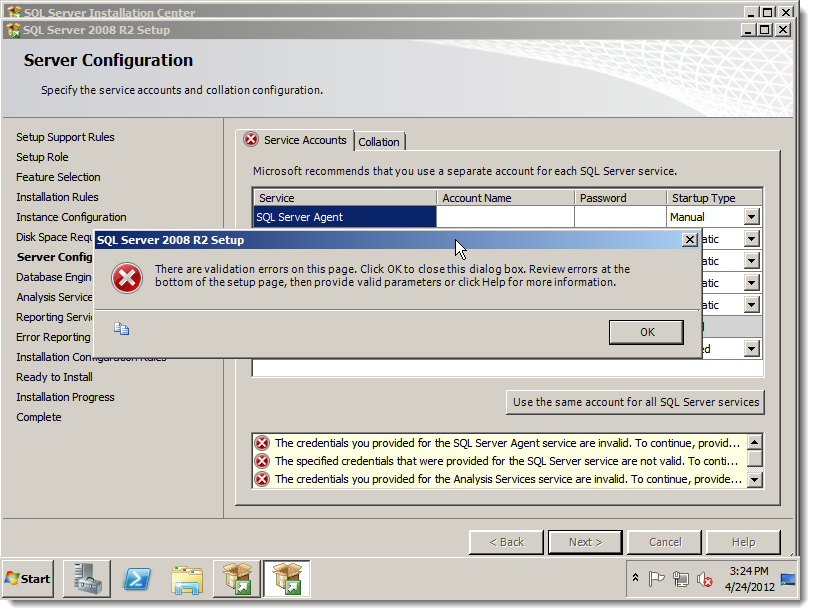Switch to the active SQL Server setup taskbar item

click(x=286, y=579)
